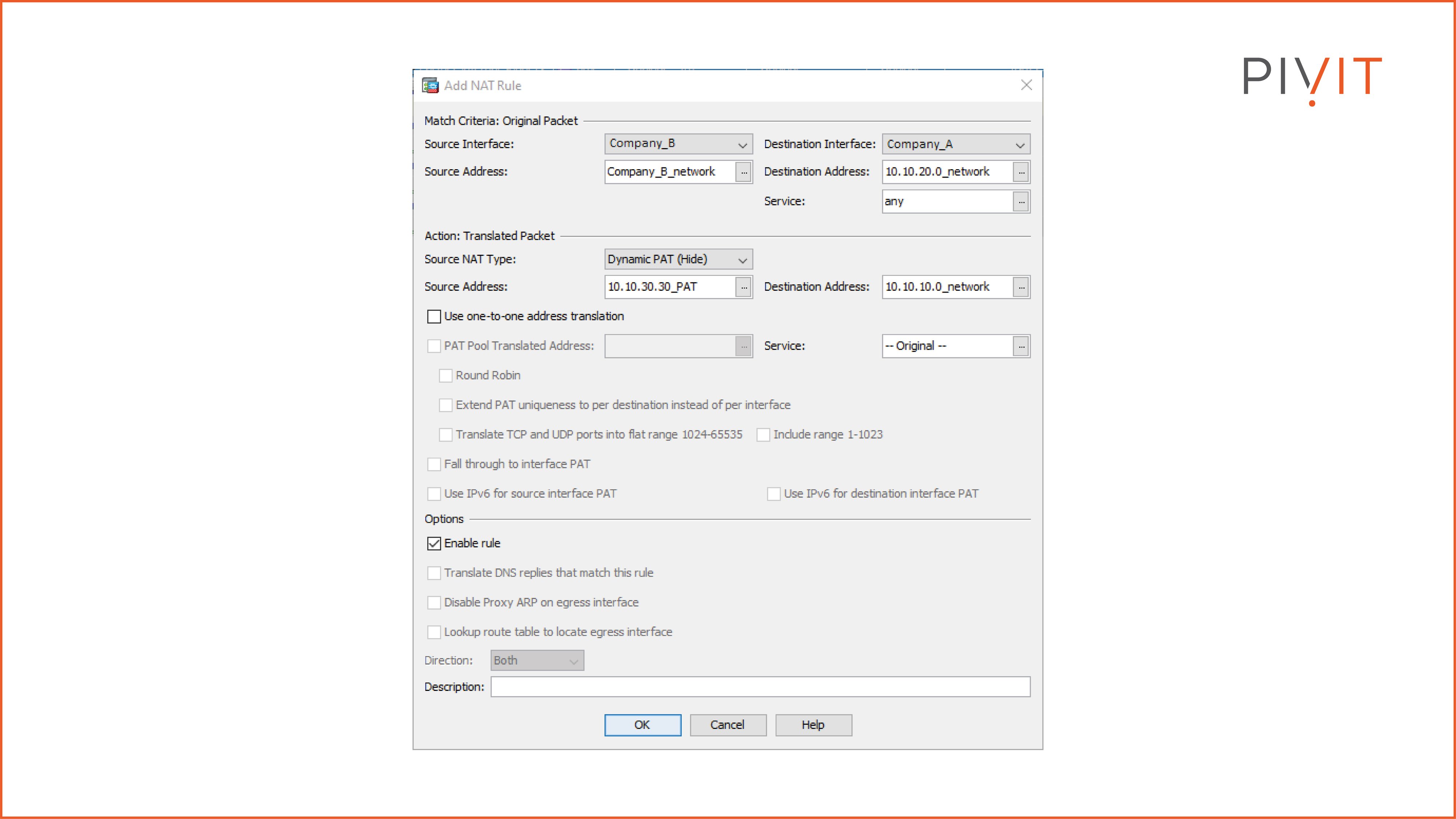The width and height of the screenshot is (1456, 819).
Task: Click the OK button
Action: 642,725
